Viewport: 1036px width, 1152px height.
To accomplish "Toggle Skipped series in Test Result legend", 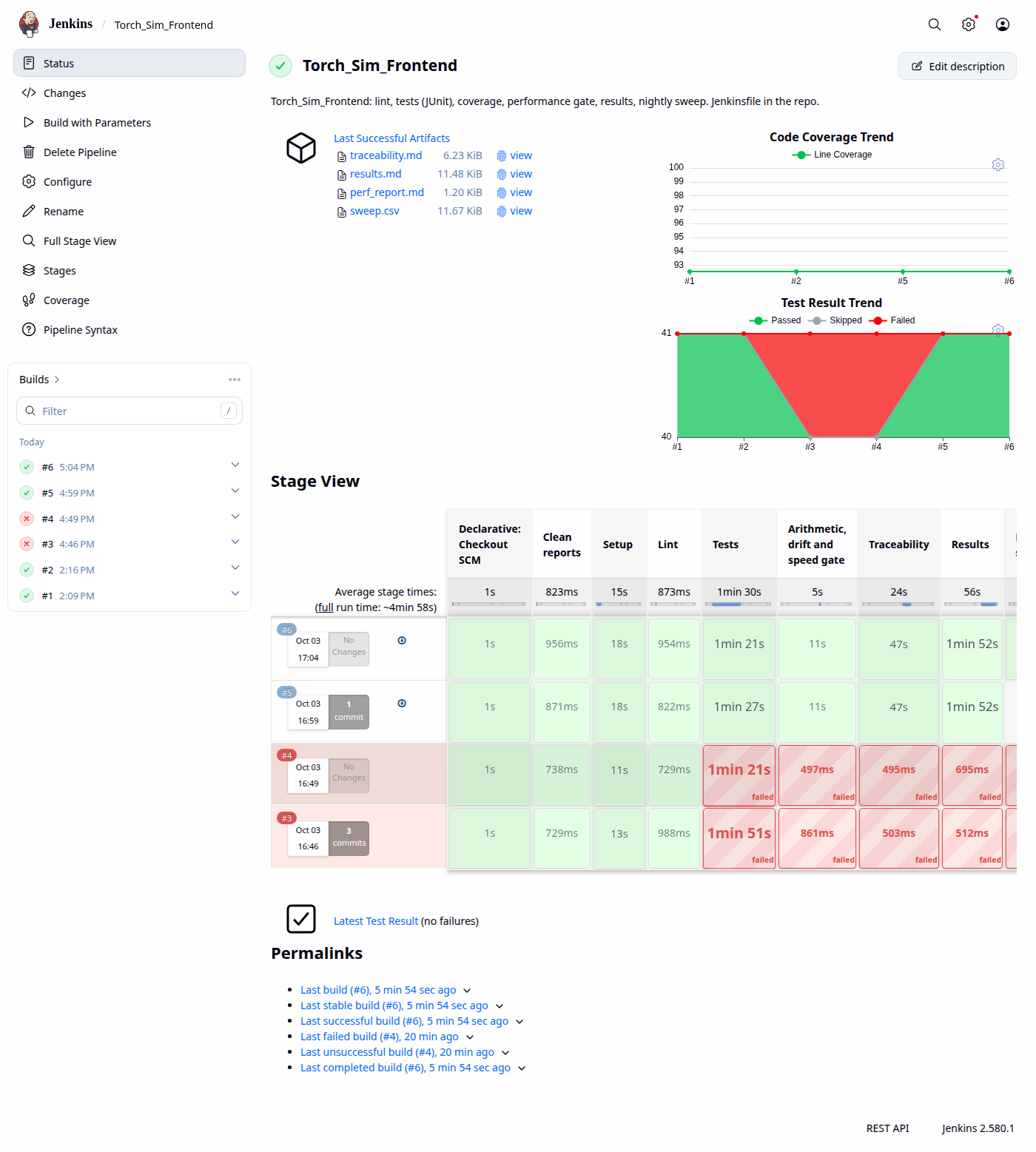I will click(835, 320).
